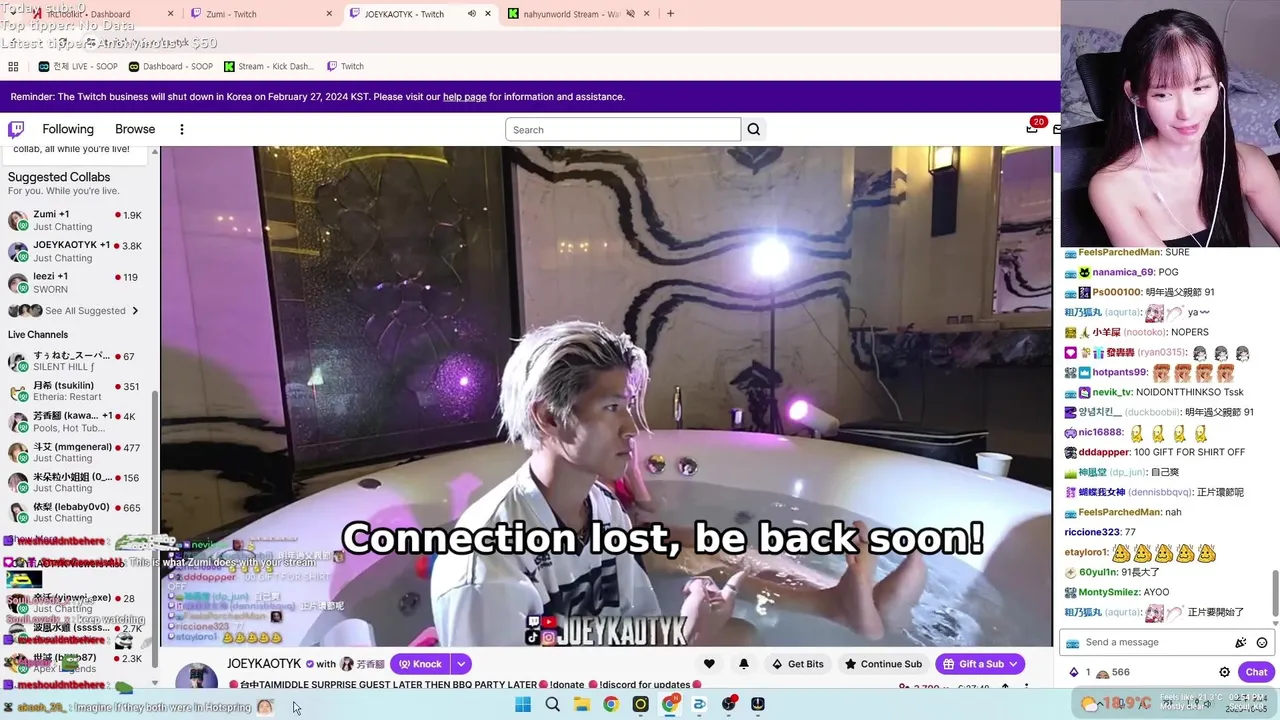The image size is (1280, 720).
Task: Open JOEYKAOTYK channel avatar
Action: point(196,678)
